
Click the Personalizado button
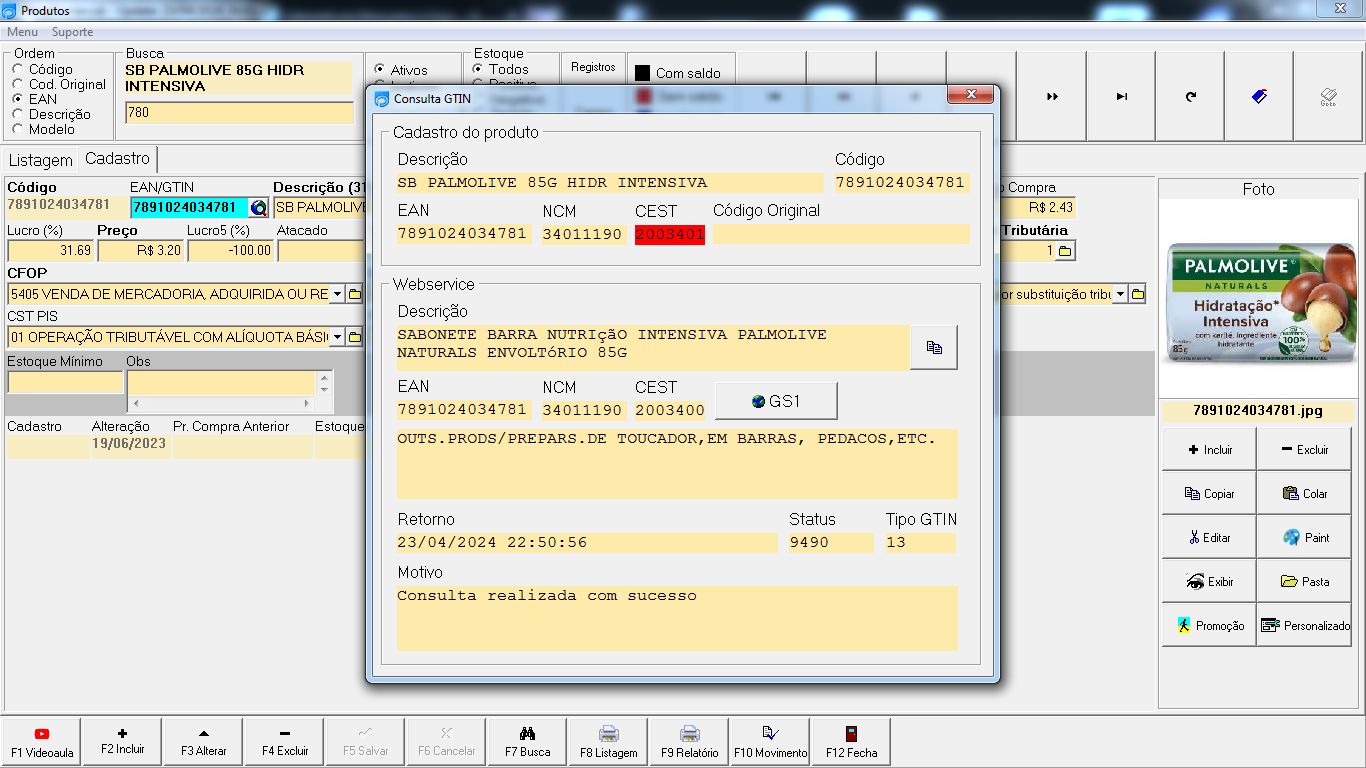[1304, 626]
